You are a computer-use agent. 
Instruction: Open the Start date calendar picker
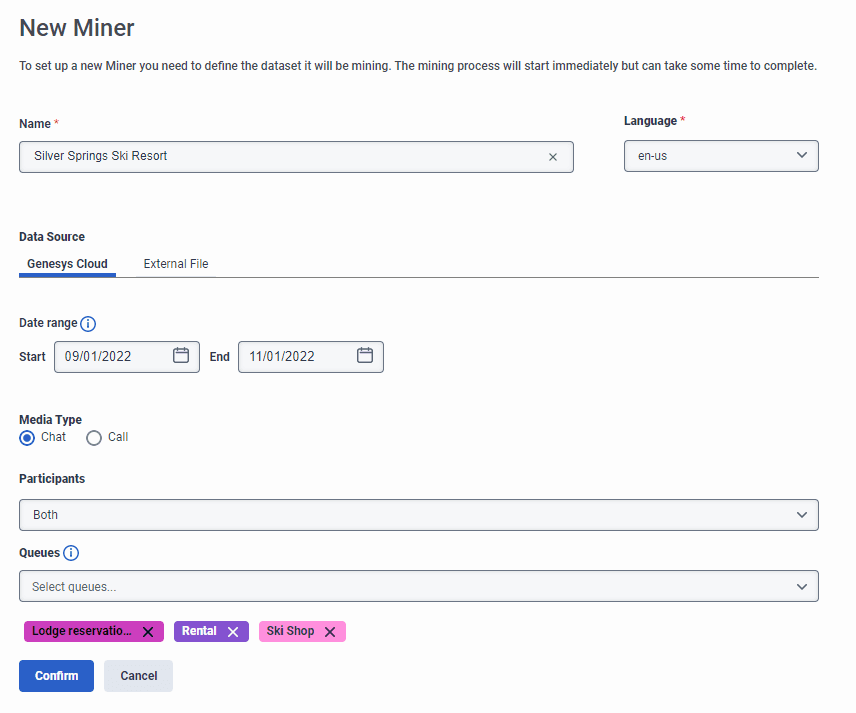[x=181, y=356]
